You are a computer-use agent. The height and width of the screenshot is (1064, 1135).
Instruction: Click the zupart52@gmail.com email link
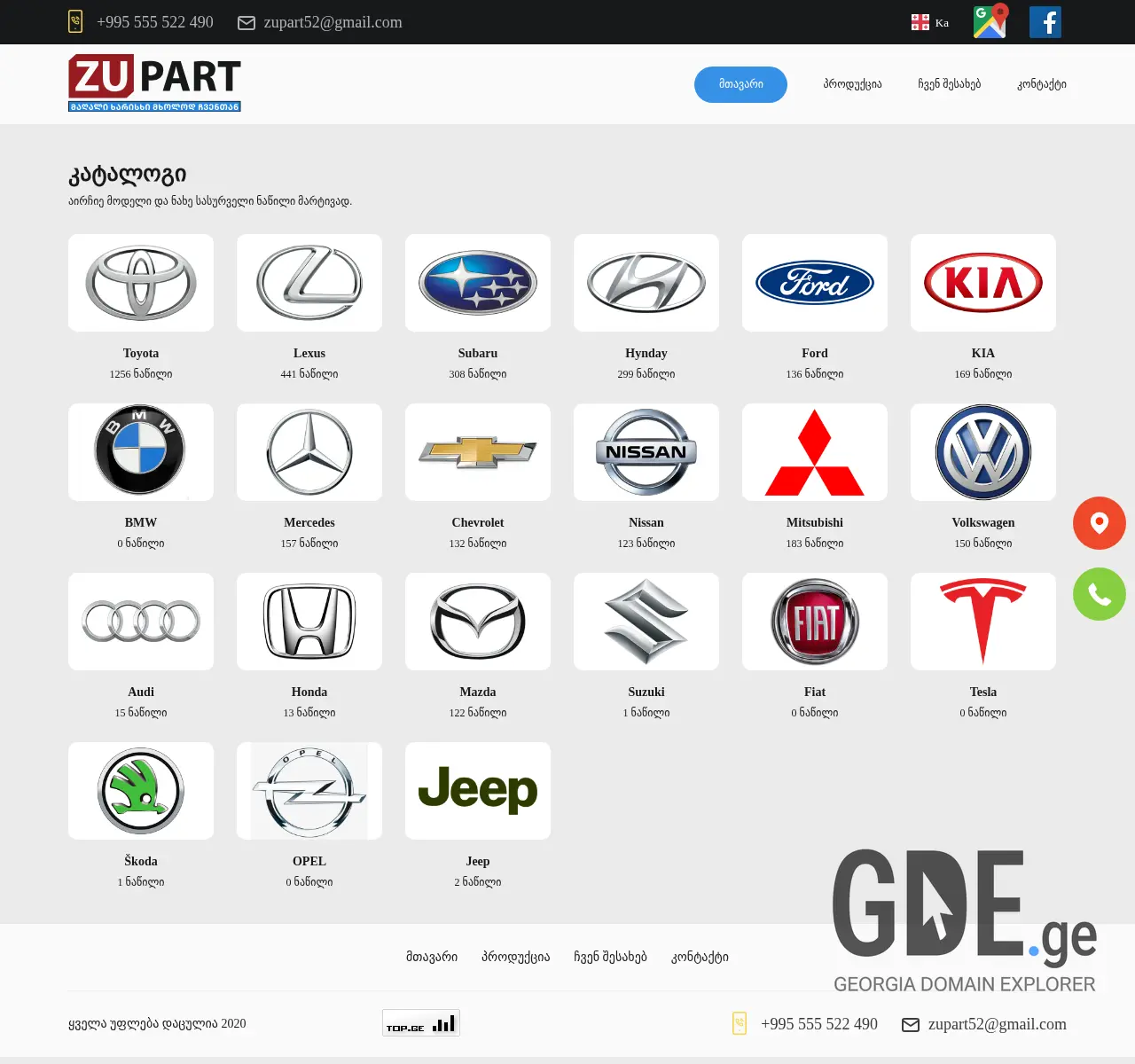pyautogui.click(x=334, y=22)
